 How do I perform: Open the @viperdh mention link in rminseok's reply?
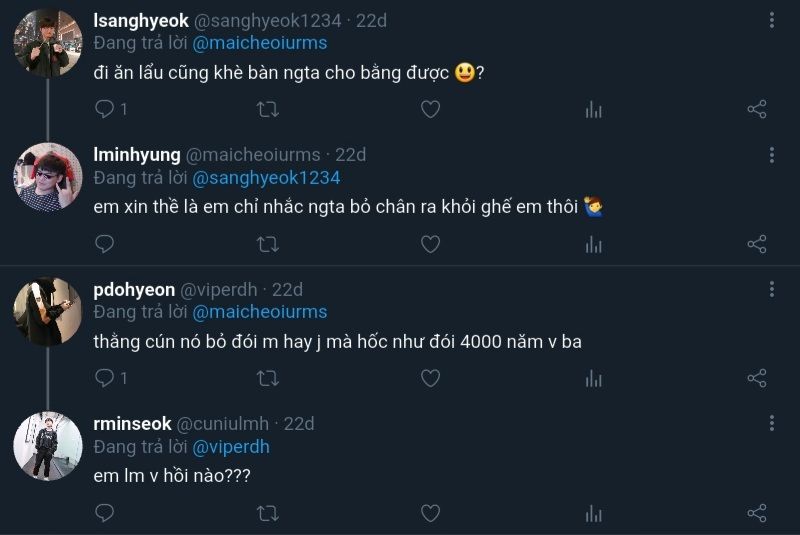pyautogui.click(x=231, y=447)
